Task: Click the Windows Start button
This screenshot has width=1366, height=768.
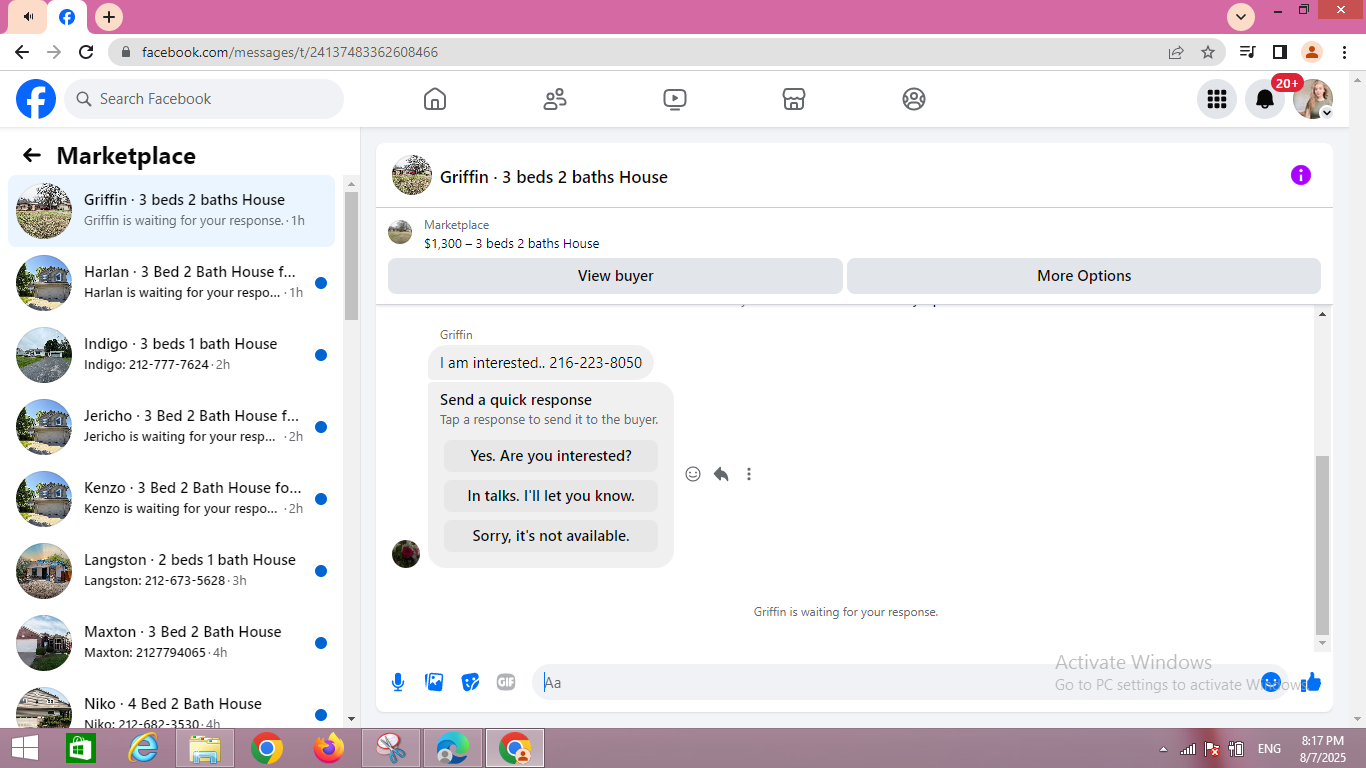Action: [x=24, y=748]
